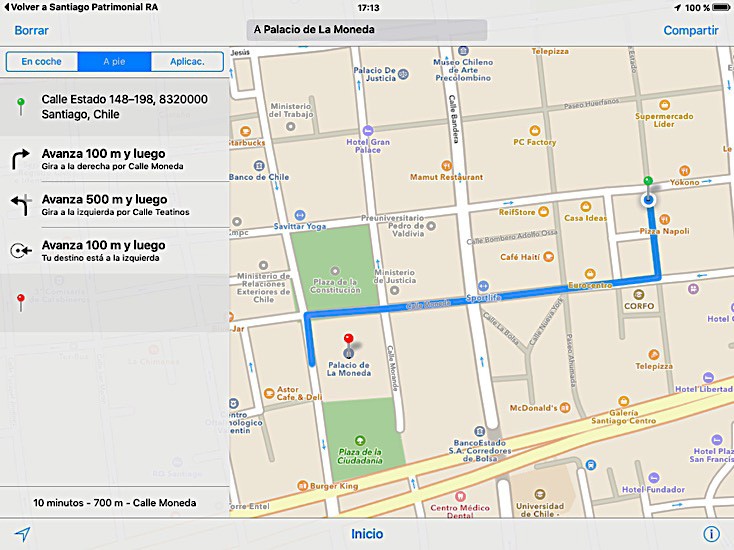Screen dimensions: 734x550
Task: Tap the green start pin on map
Action: (648, 184)
